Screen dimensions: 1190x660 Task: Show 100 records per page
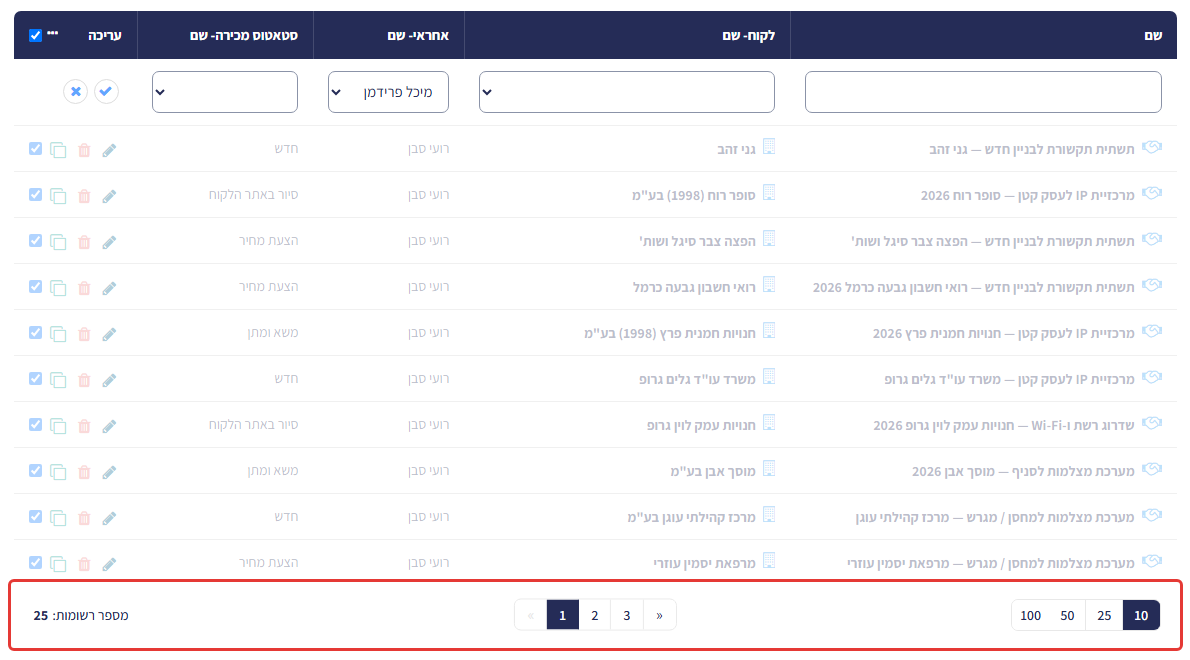[1031, 615]
